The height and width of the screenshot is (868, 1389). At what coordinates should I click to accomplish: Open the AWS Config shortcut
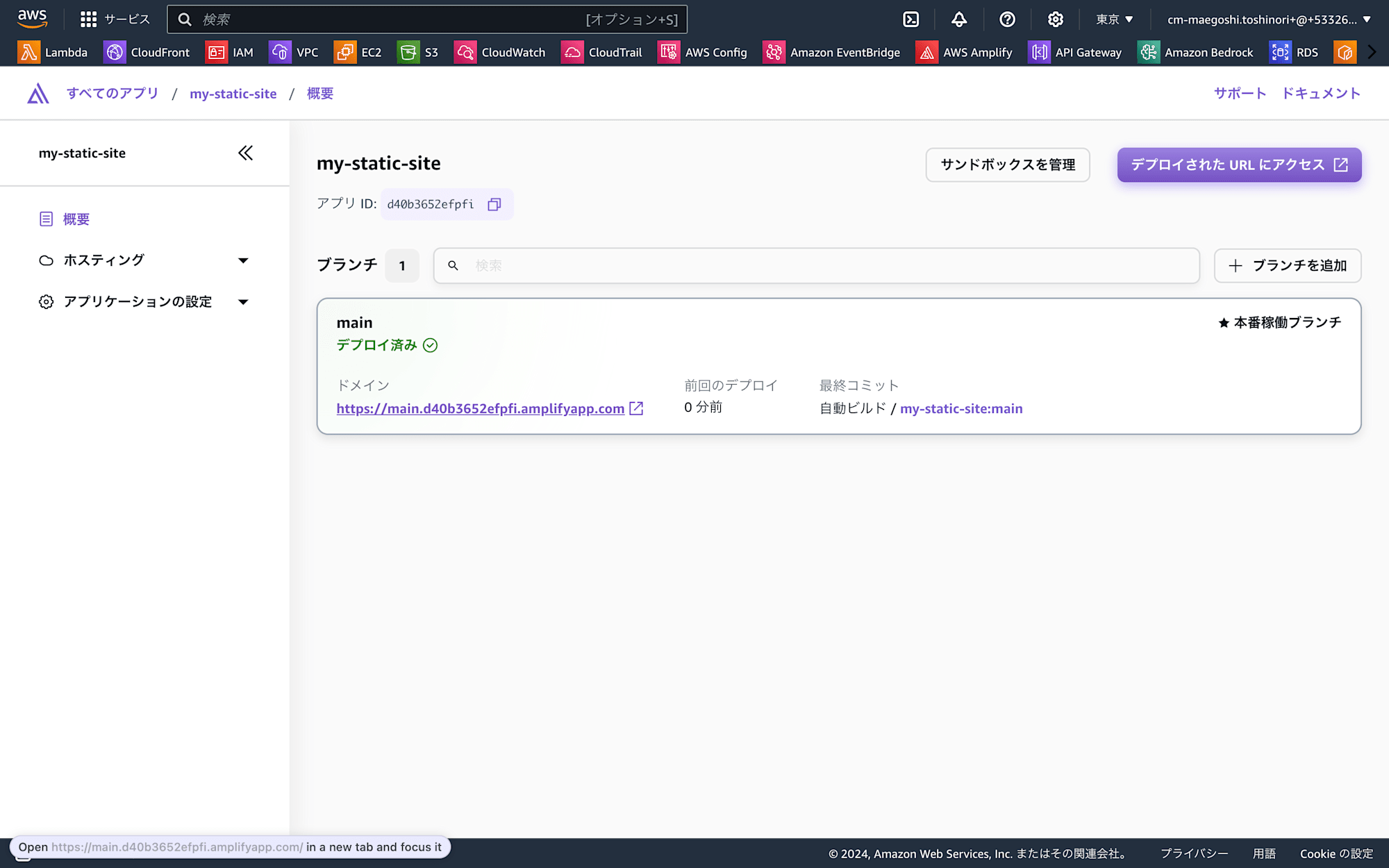tap(702, 52)
